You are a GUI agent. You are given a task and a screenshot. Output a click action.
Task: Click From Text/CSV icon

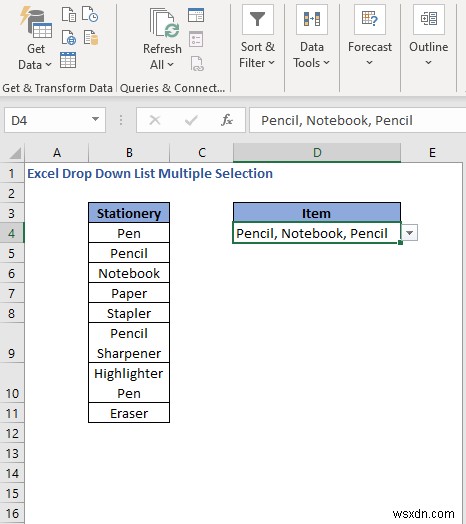69,15
